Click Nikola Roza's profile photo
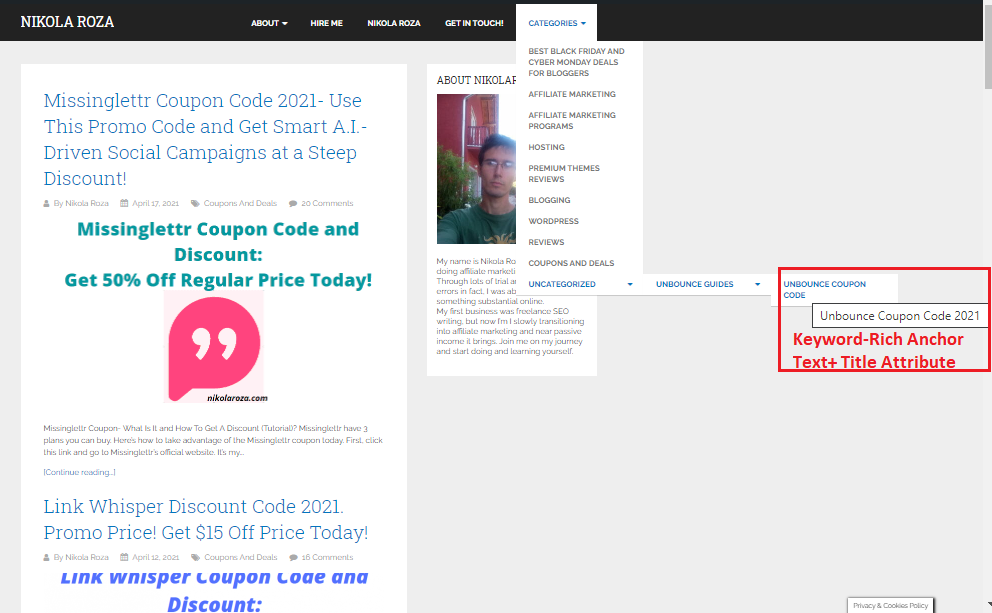Viewport: 992px width, 613px height. 476,169
